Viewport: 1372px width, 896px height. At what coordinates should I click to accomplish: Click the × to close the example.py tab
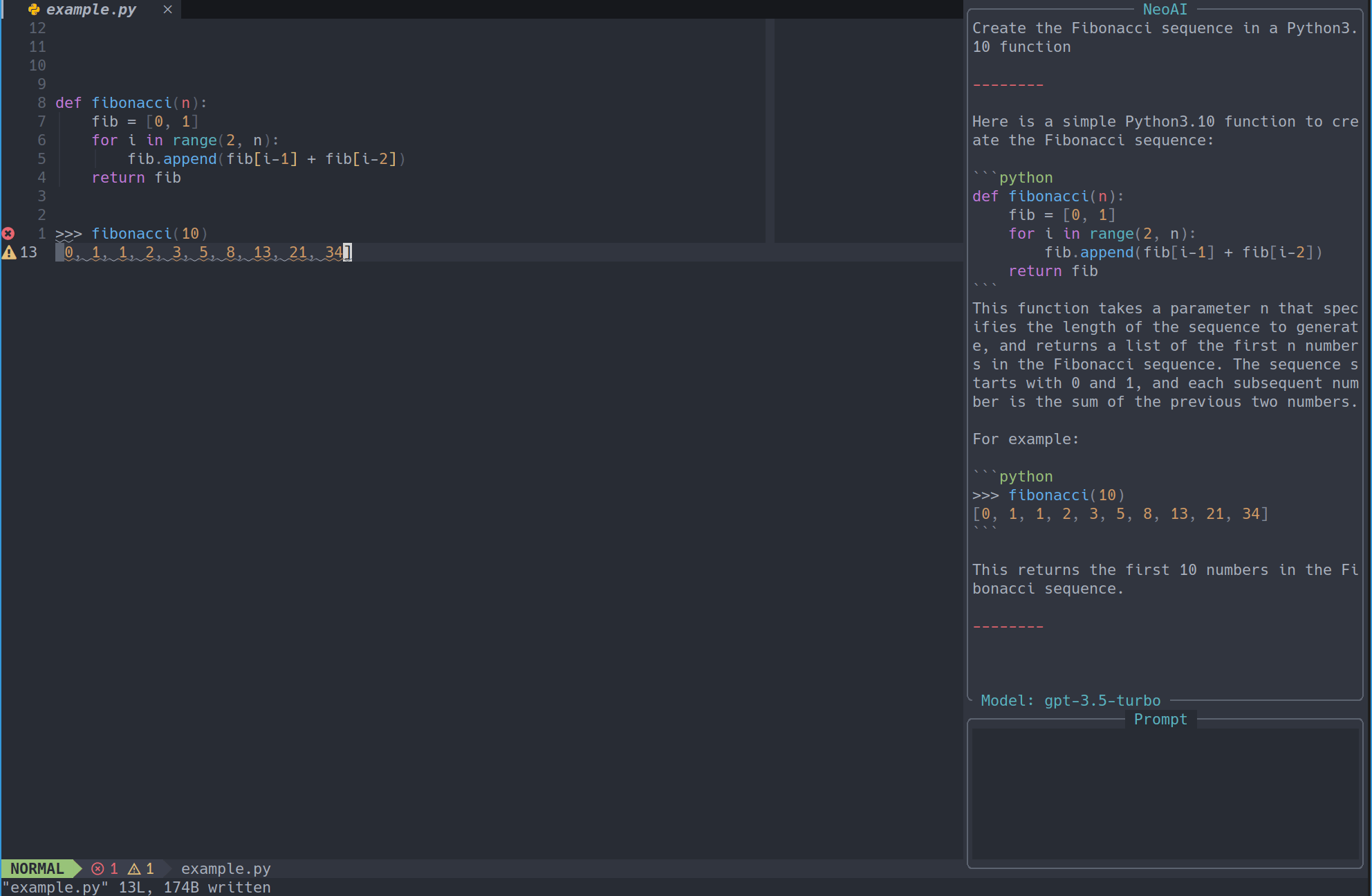point(167,10)
